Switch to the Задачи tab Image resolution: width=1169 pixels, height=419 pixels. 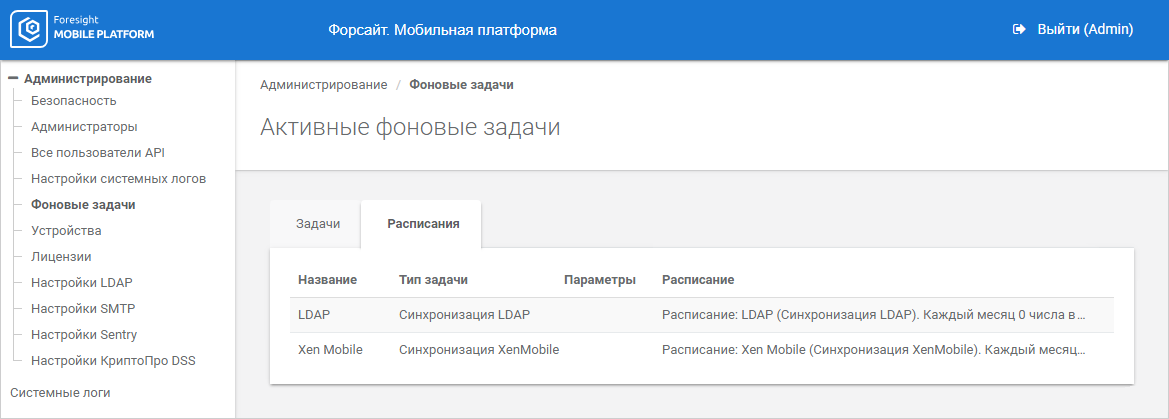[318, 224]
